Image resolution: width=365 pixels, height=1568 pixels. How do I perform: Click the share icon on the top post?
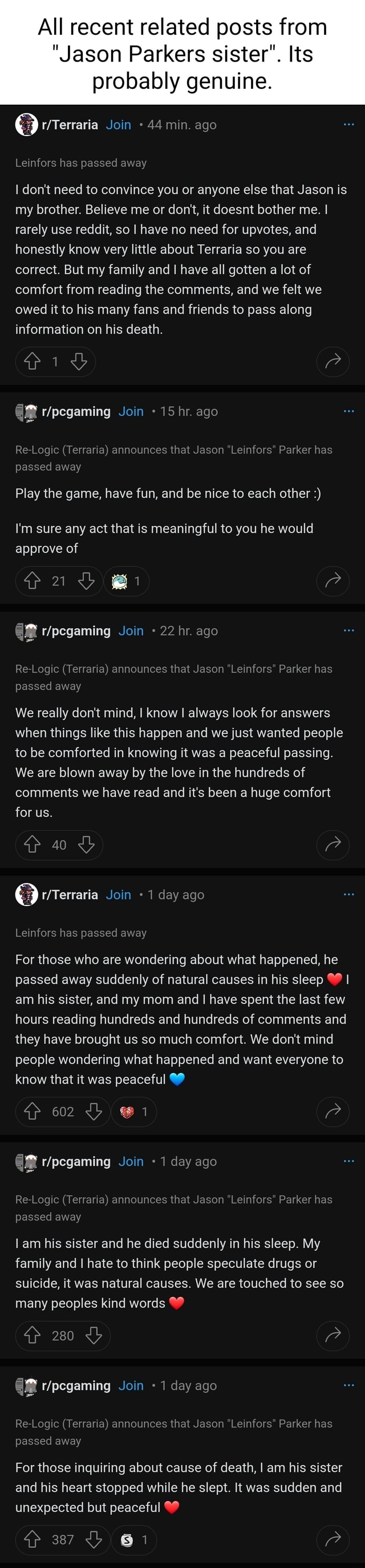coord(332,362)
